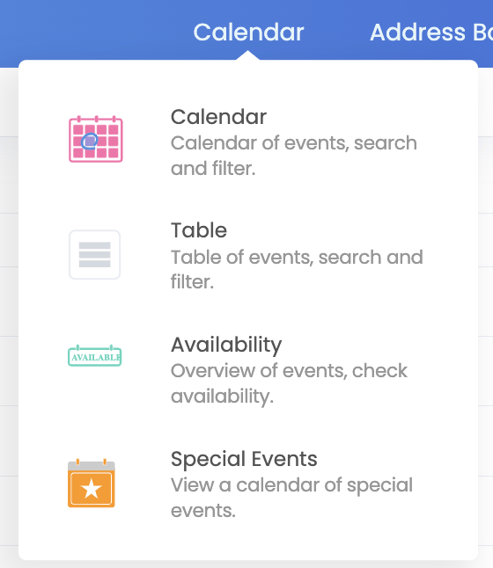Click the white star inside Special Events icon
493x568 pixels.
(91, 489)
